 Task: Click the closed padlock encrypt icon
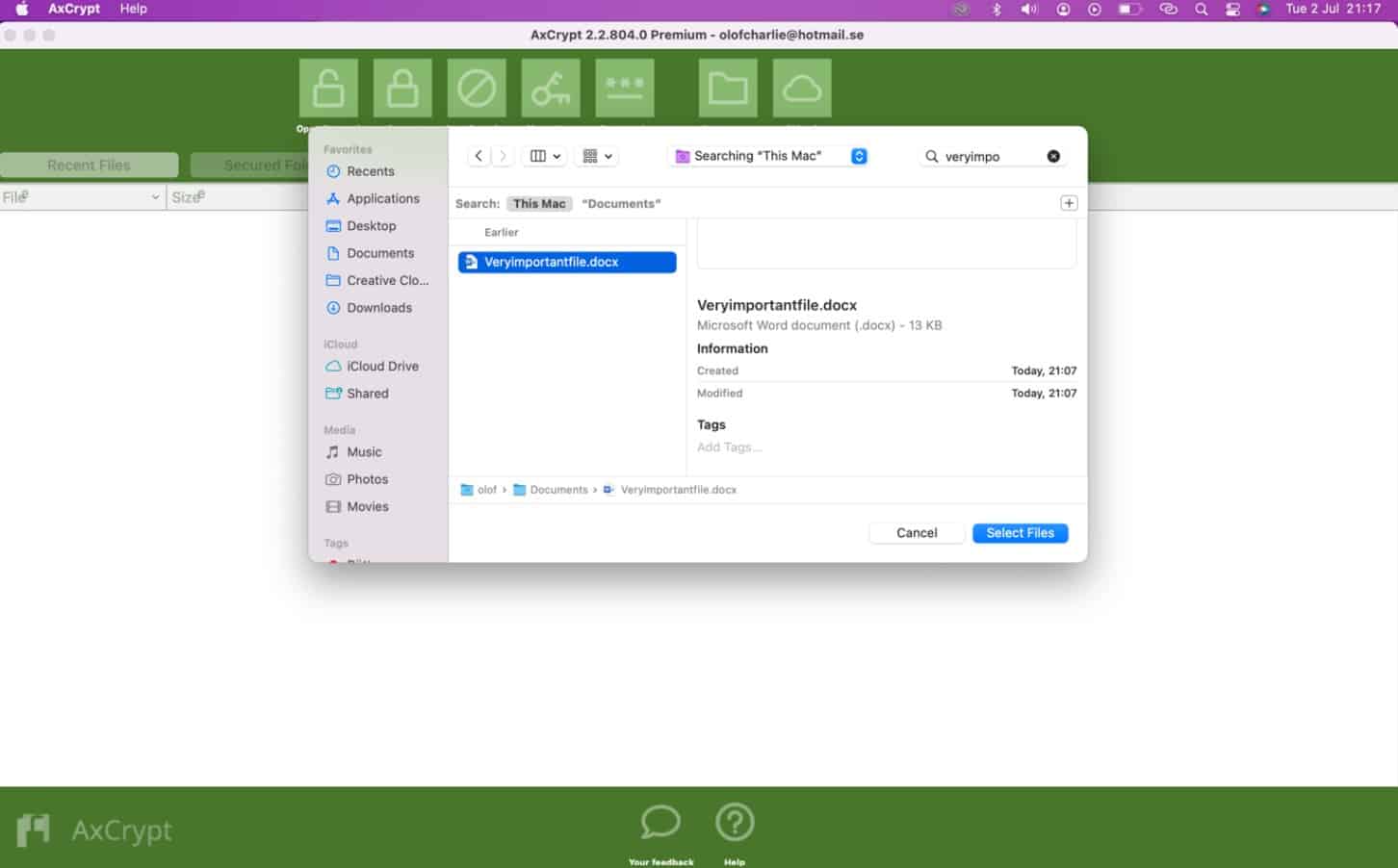[402, 88]
